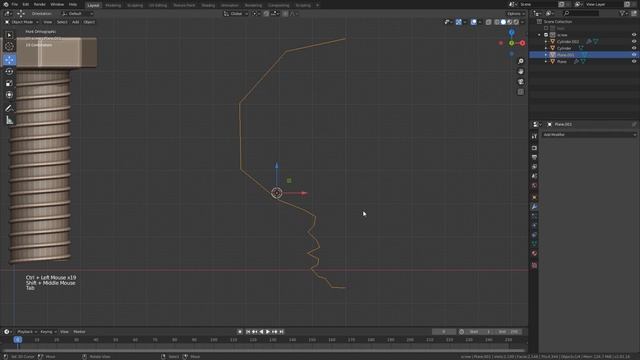
Task: Open the File menu
Action: [15, 4]
